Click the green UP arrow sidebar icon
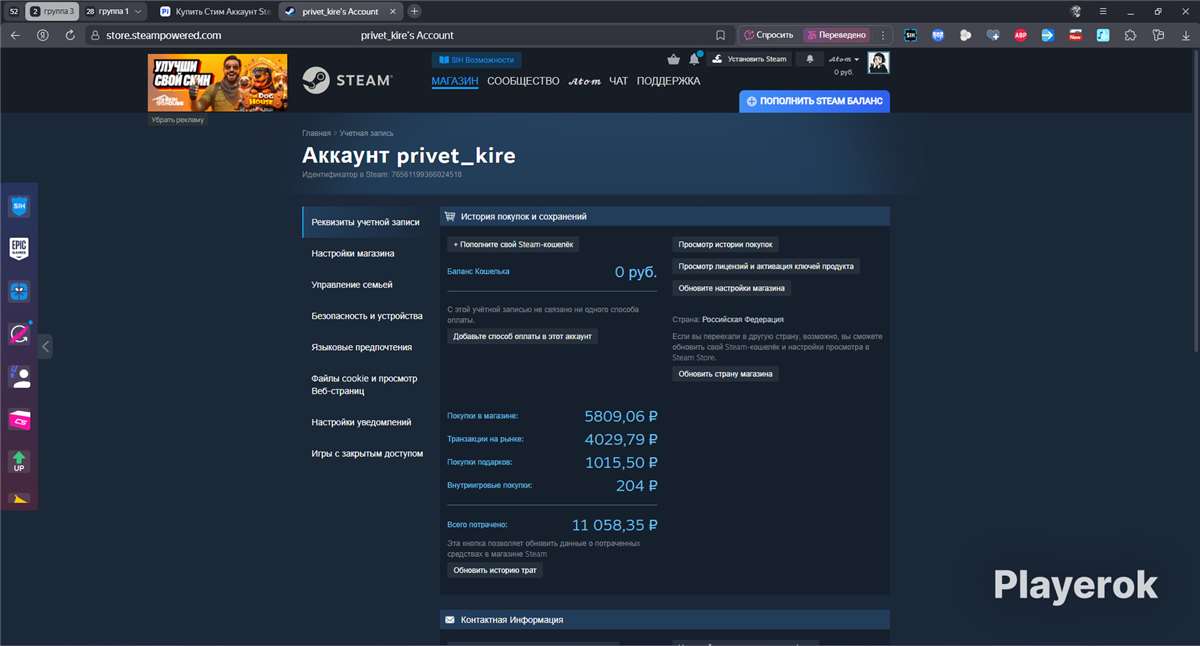Viewport: 1200px width, 646px height. click(19, 462)
